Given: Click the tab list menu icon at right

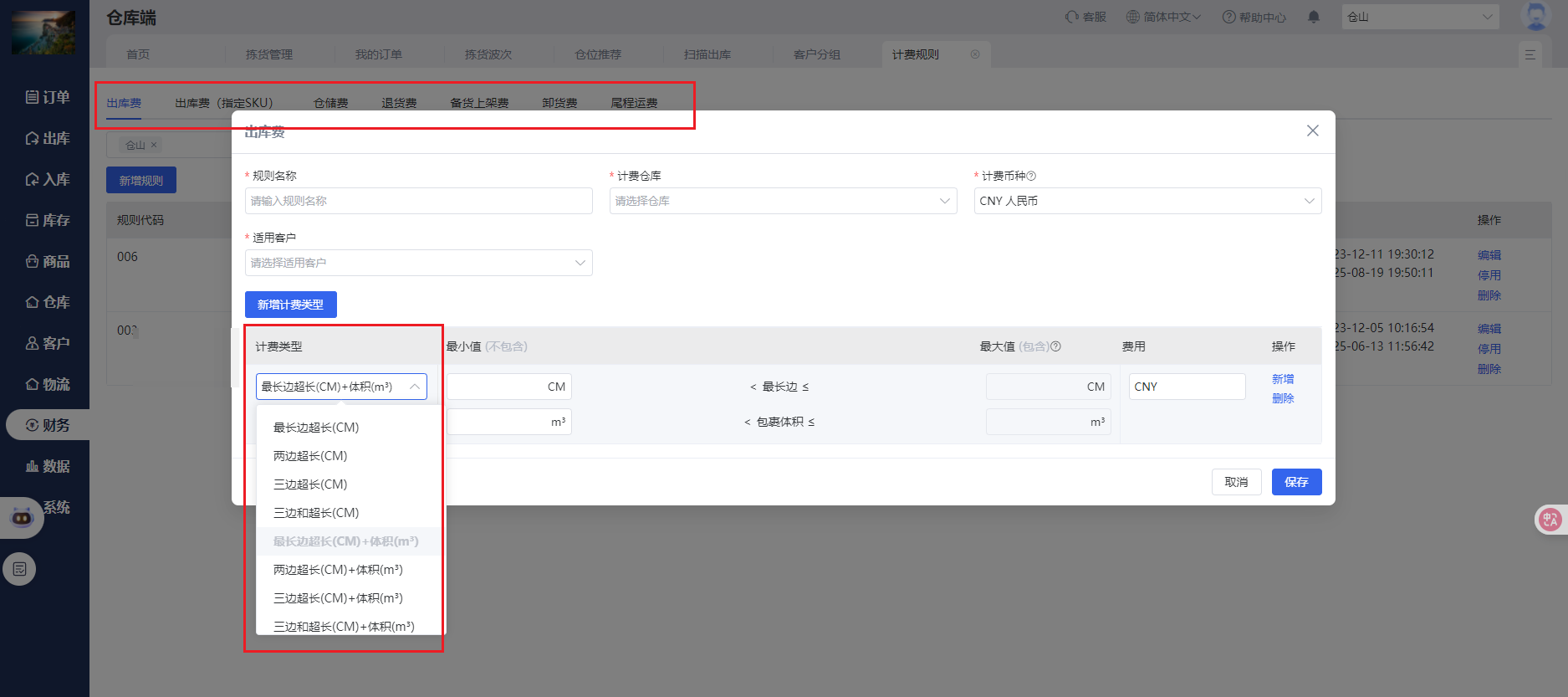Looking at the screenshot, I should tap(1530, 54).
